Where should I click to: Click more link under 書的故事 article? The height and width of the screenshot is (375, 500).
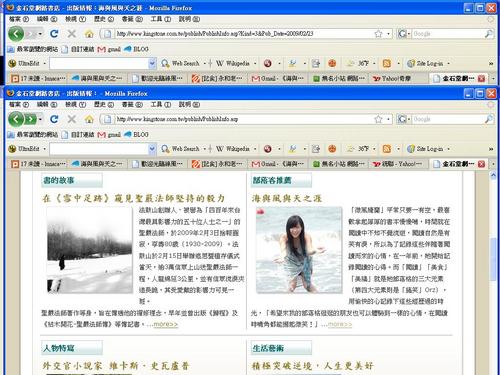coord(166,324)
